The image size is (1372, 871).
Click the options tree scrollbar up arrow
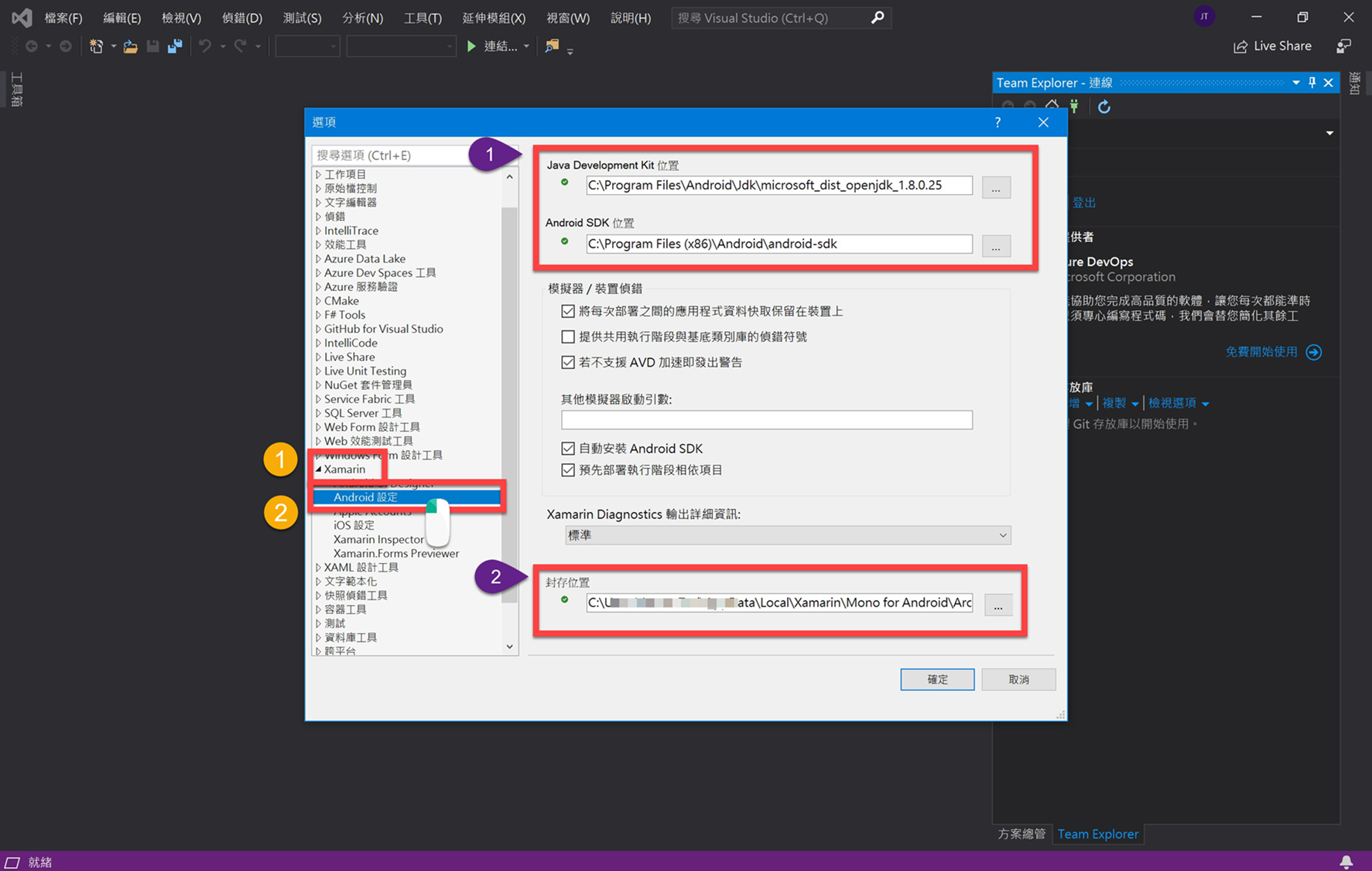pos(509,177)
